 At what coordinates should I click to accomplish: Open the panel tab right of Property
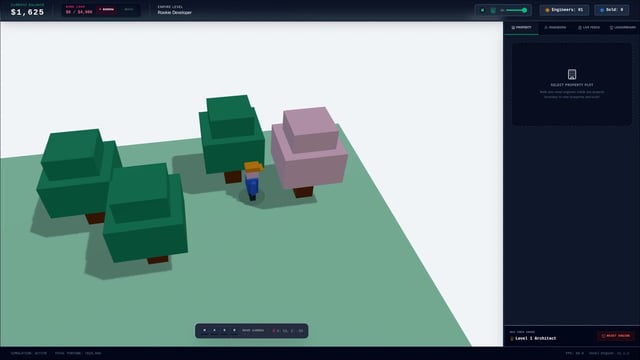[x=555, y=27]
